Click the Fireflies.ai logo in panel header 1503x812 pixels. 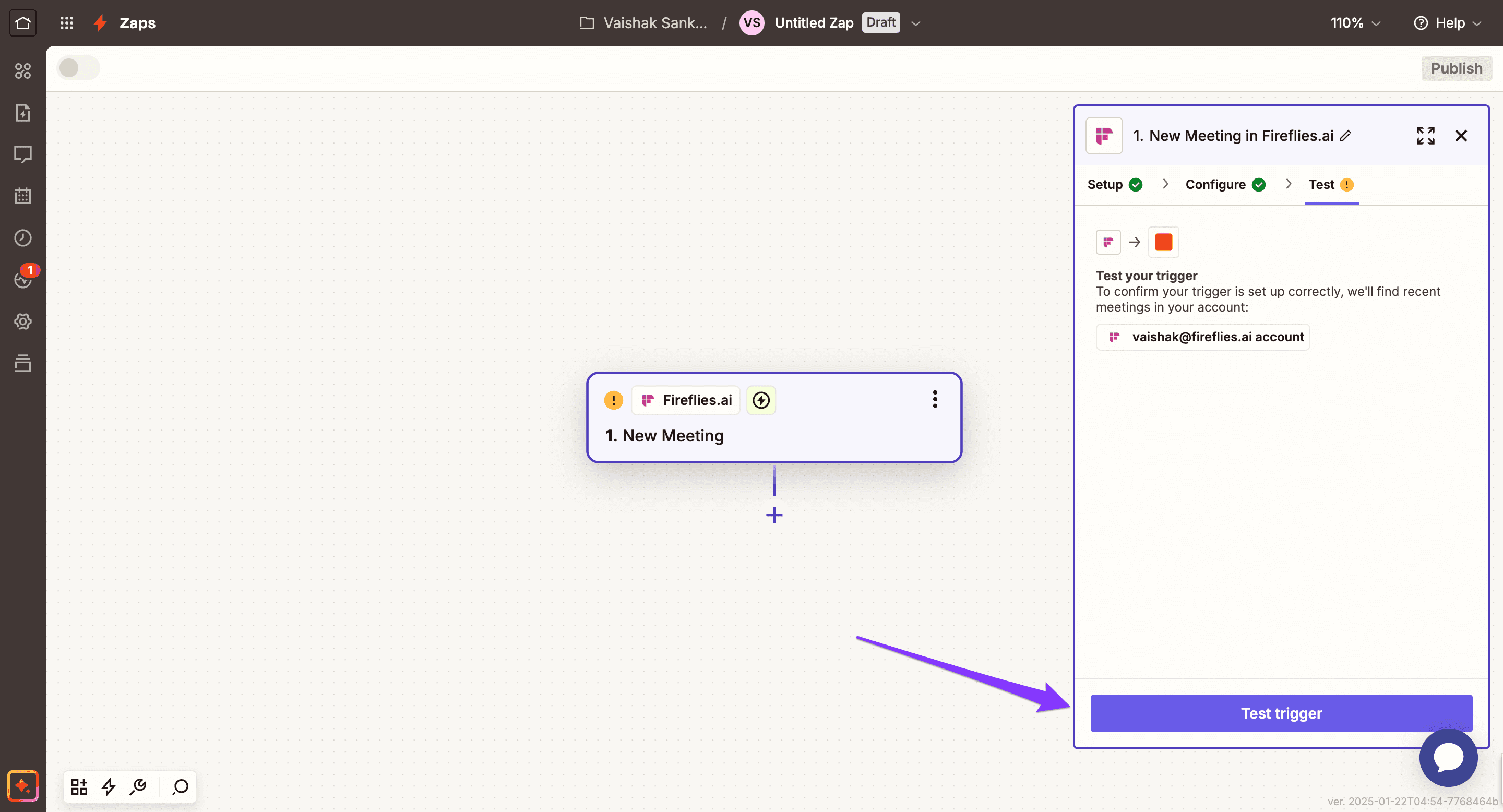click(x=1104, y=136)
